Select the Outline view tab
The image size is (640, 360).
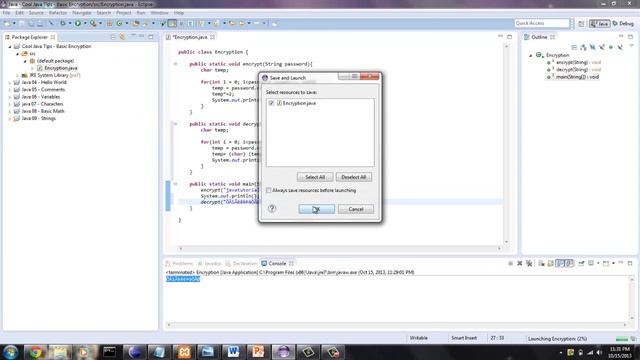pos(539,37)
